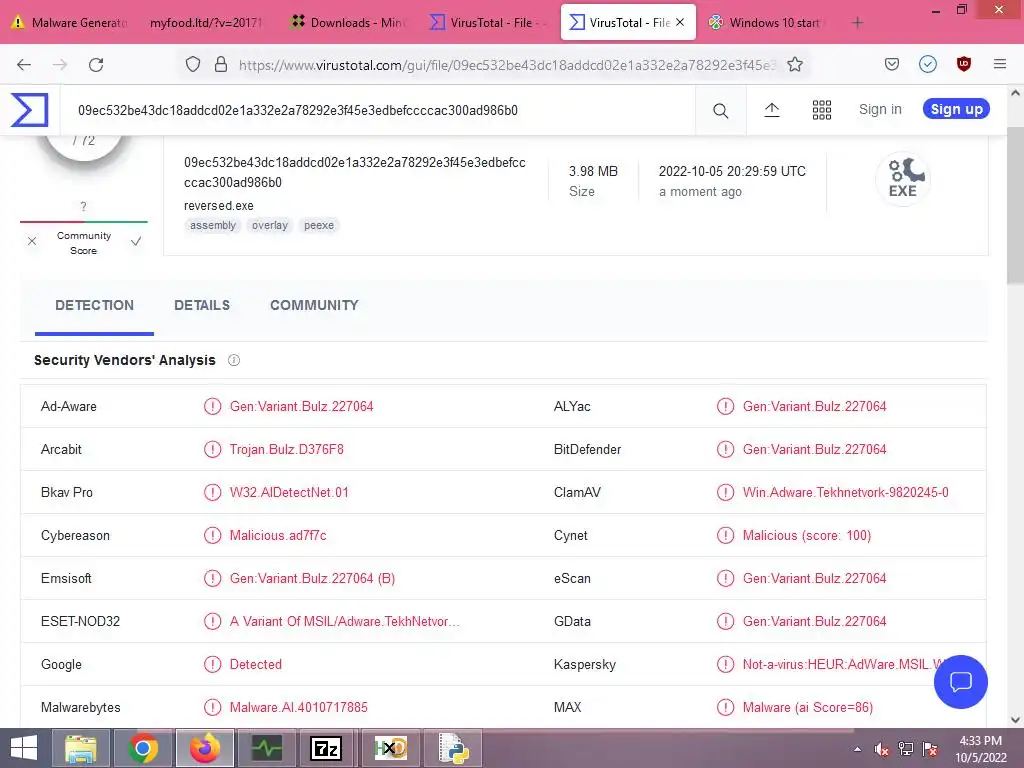The width and height of the screenshot is (1024, 768).
Task: Click the taskbar clock 4:33 PM
Action: 981,741
